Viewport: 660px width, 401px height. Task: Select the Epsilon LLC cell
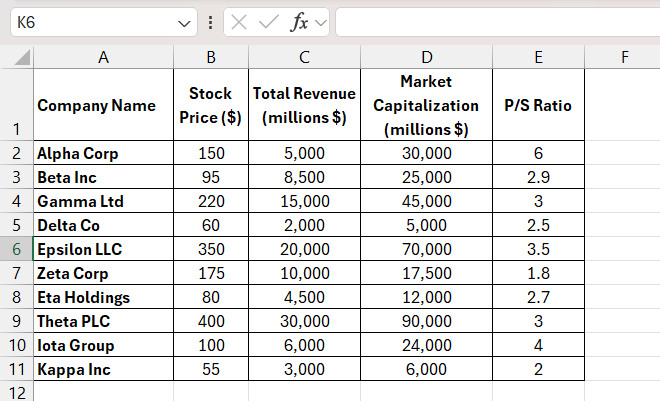(x=104, y=249)
